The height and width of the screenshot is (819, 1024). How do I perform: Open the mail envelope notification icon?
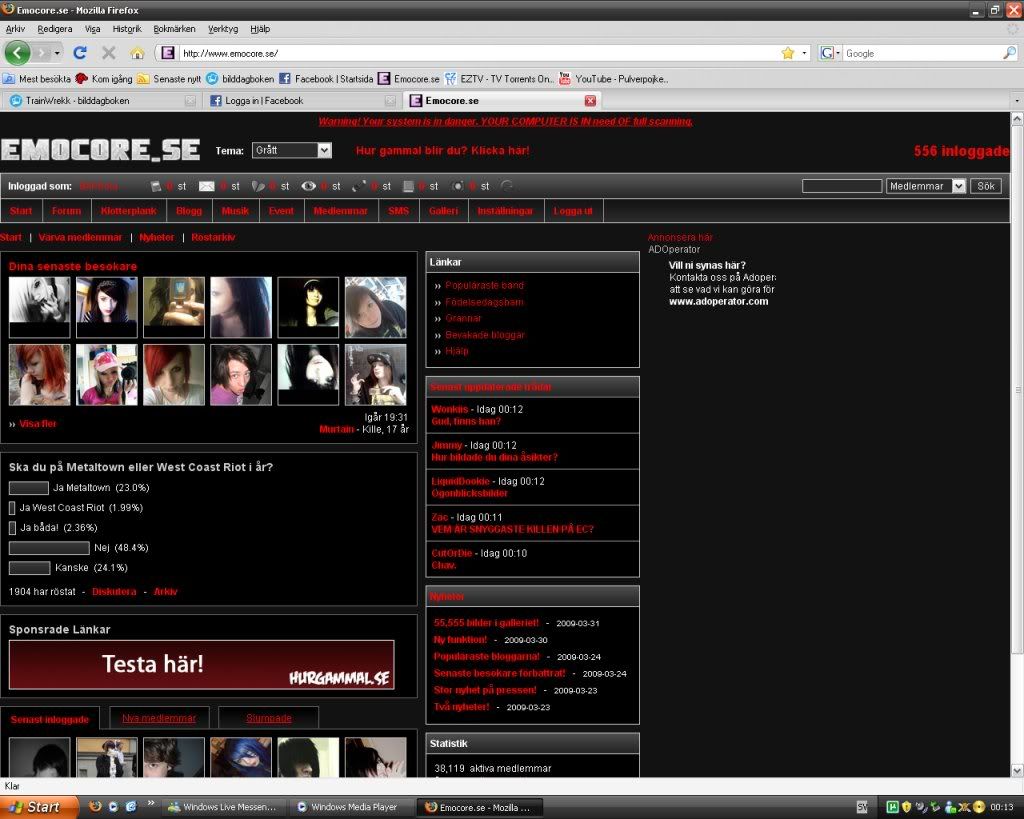point(207,186)
